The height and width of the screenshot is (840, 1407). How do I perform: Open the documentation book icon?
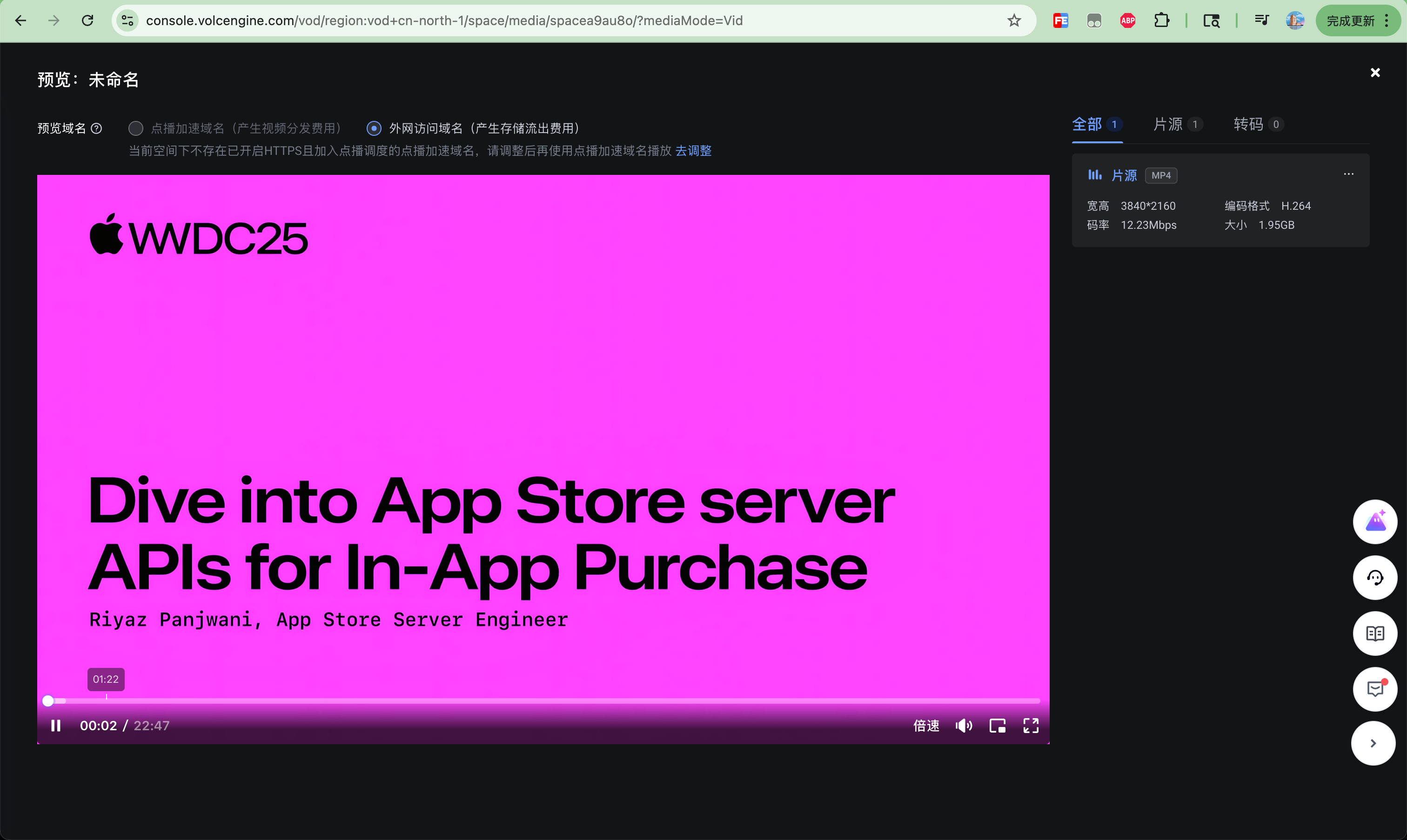coord(1375,633)
